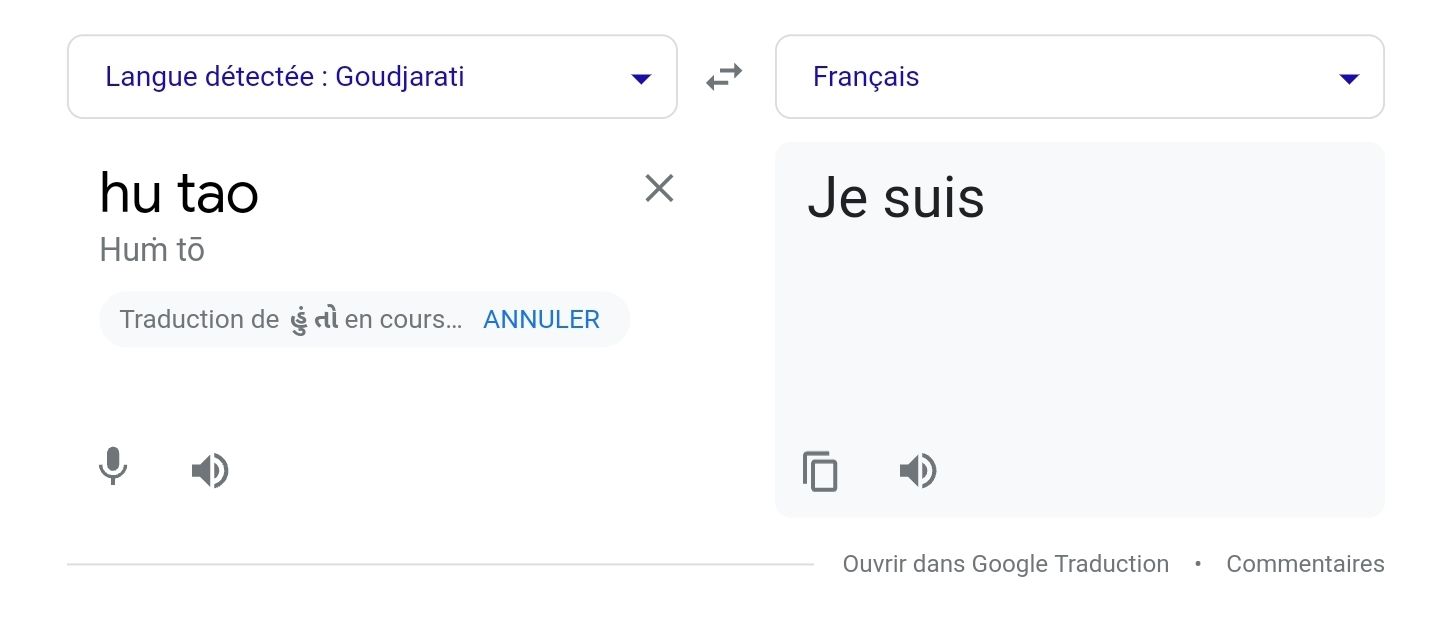Click the transliteration "Huṁ tō"
Screen dimensions: 1453x635
point(151,249)
